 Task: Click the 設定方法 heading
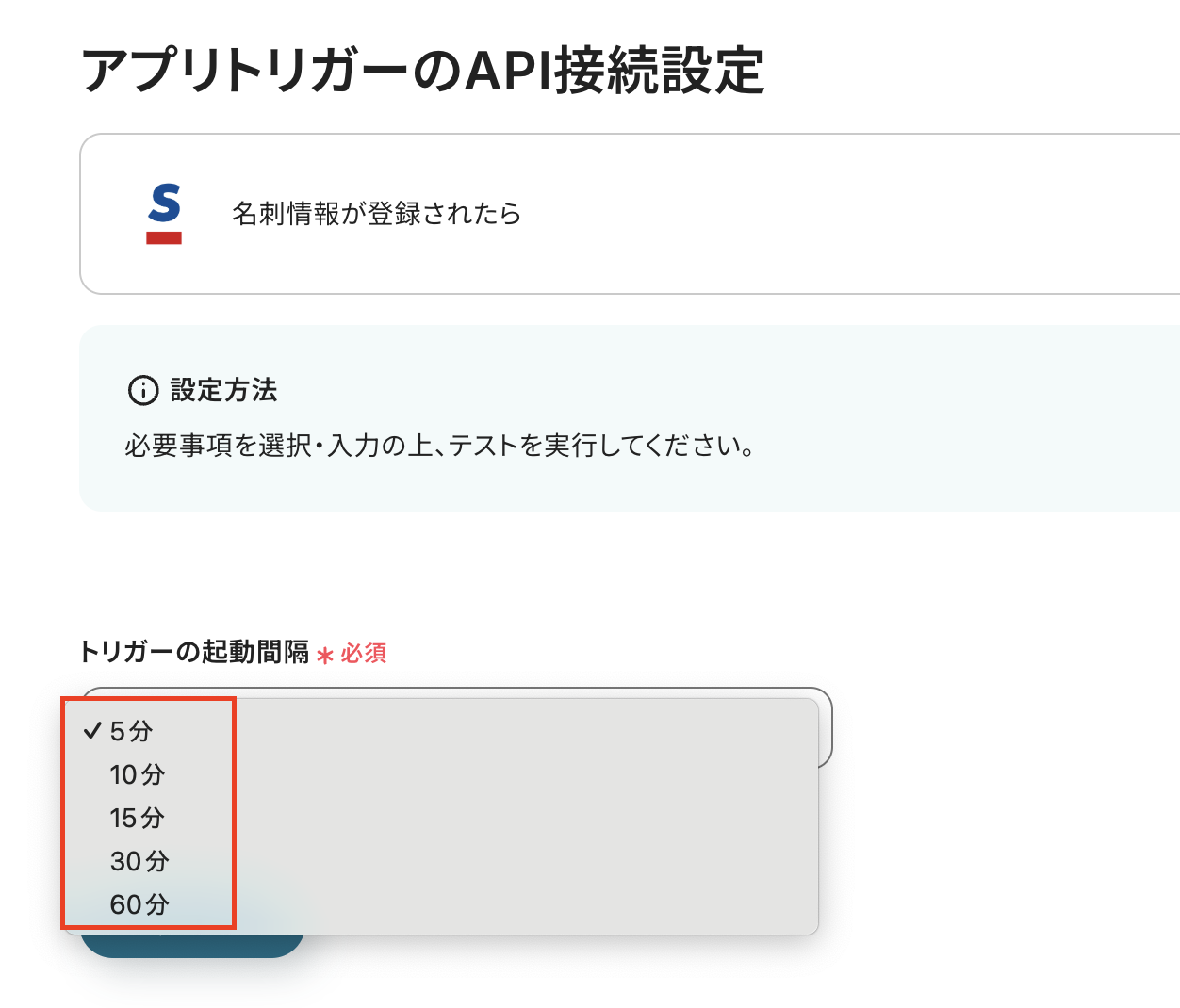[223, 390]
